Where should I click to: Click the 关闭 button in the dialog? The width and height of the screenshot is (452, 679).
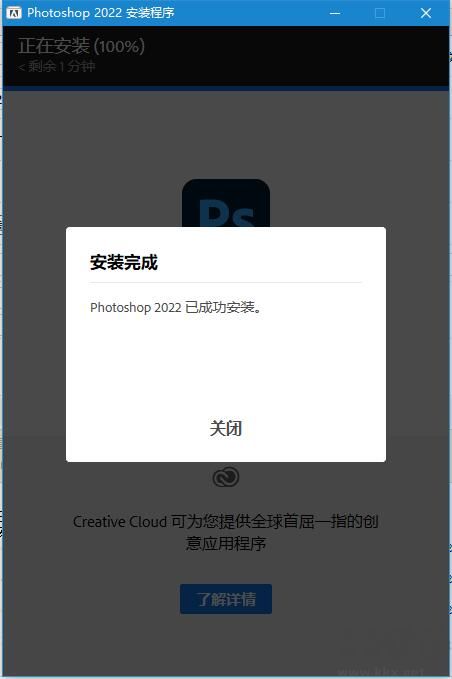point(226,428)
